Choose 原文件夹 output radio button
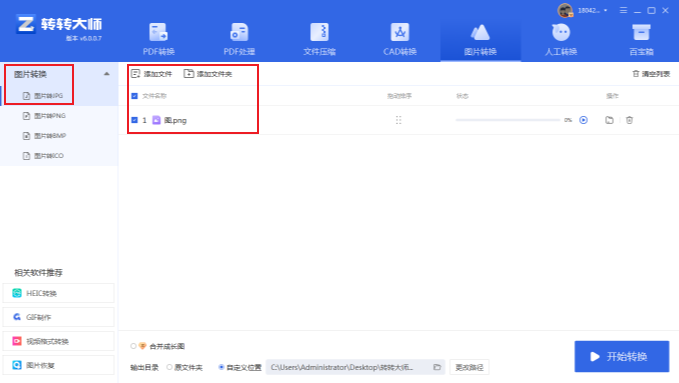This screenshot has width=679, height=383. pos(169,367)
